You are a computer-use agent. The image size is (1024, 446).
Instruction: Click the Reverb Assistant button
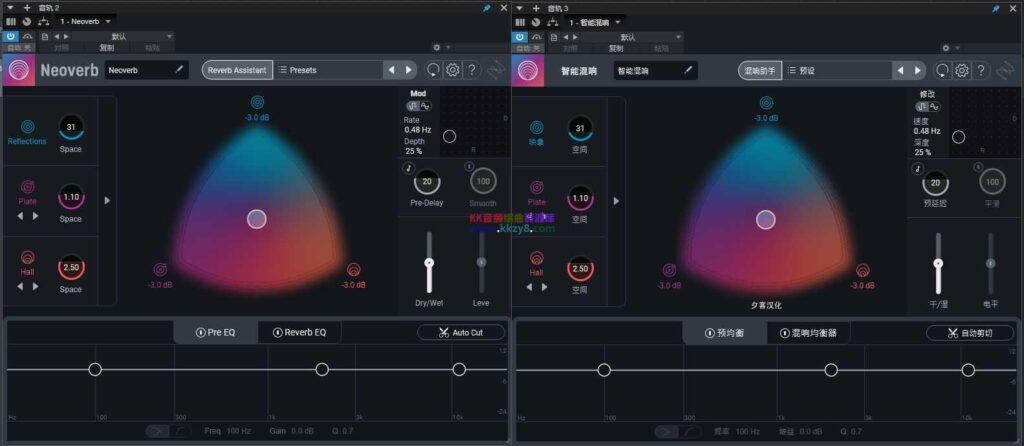[x=237, y=70]
